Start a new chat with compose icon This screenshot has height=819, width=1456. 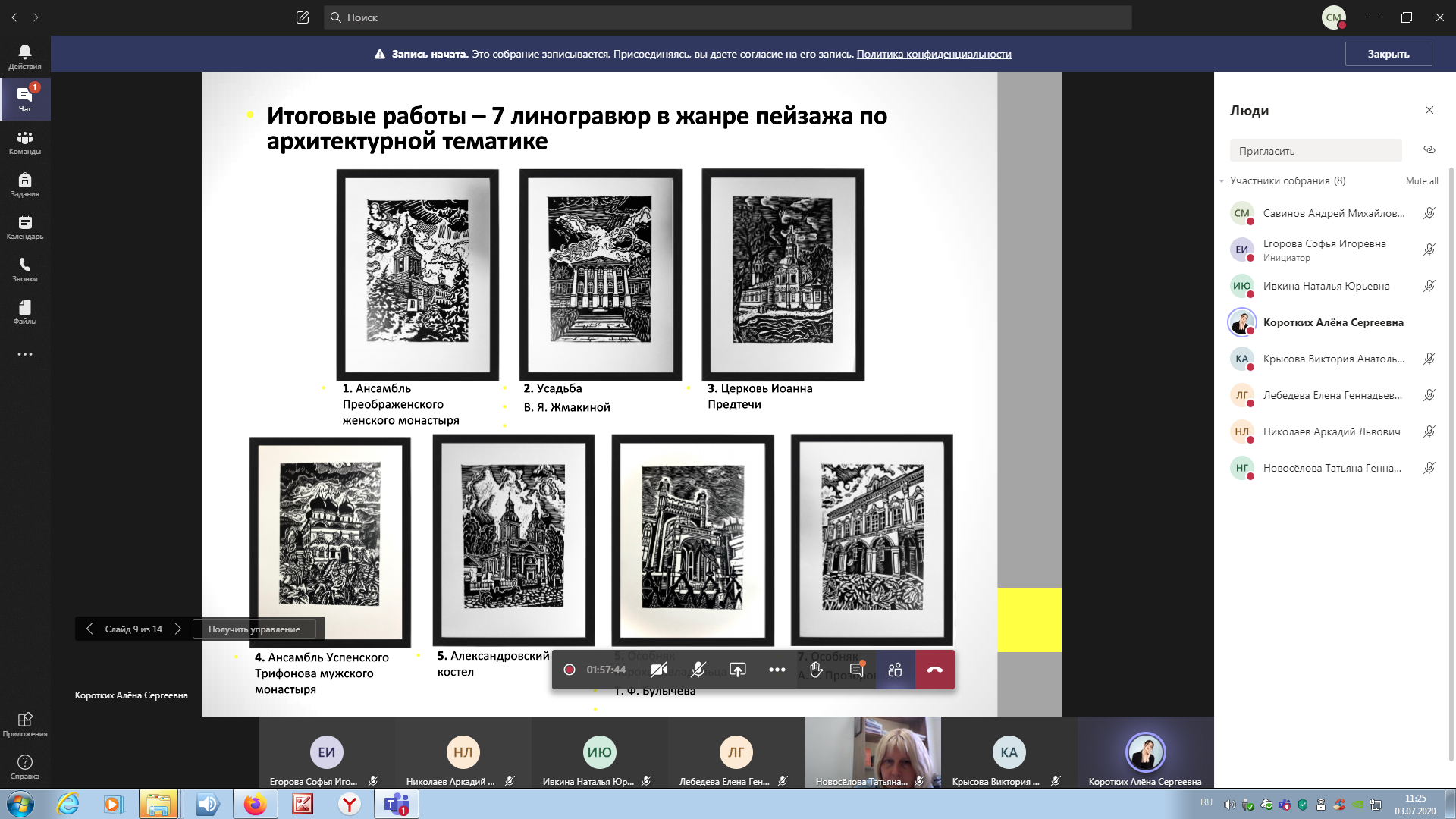pyautogui.click(x=303, y=17)
